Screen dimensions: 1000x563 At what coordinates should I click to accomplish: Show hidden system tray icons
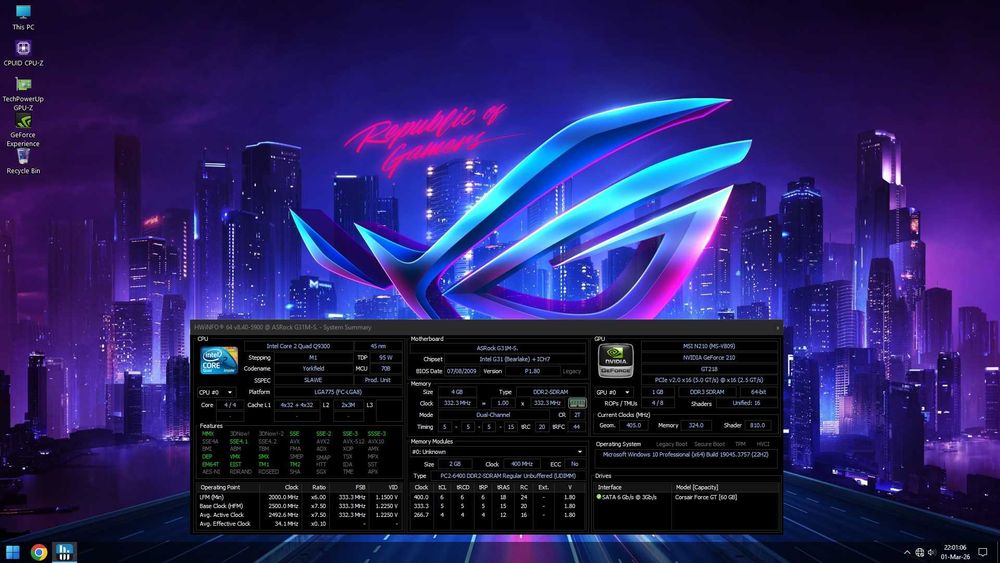coord(906,552)
